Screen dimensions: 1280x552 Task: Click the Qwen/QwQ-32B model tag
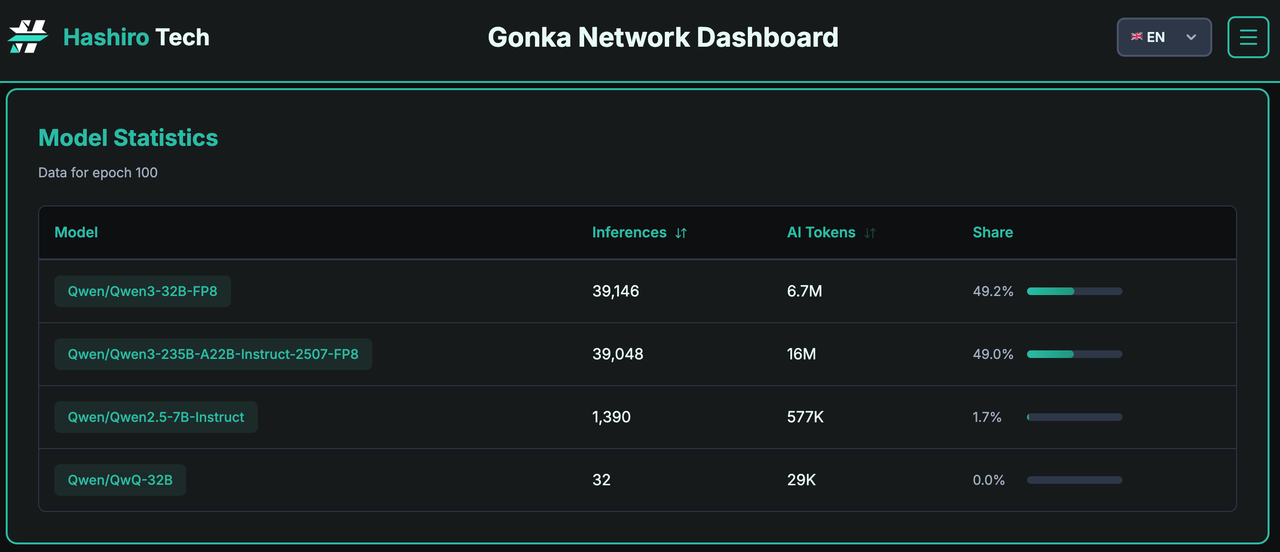pos(120,480)
